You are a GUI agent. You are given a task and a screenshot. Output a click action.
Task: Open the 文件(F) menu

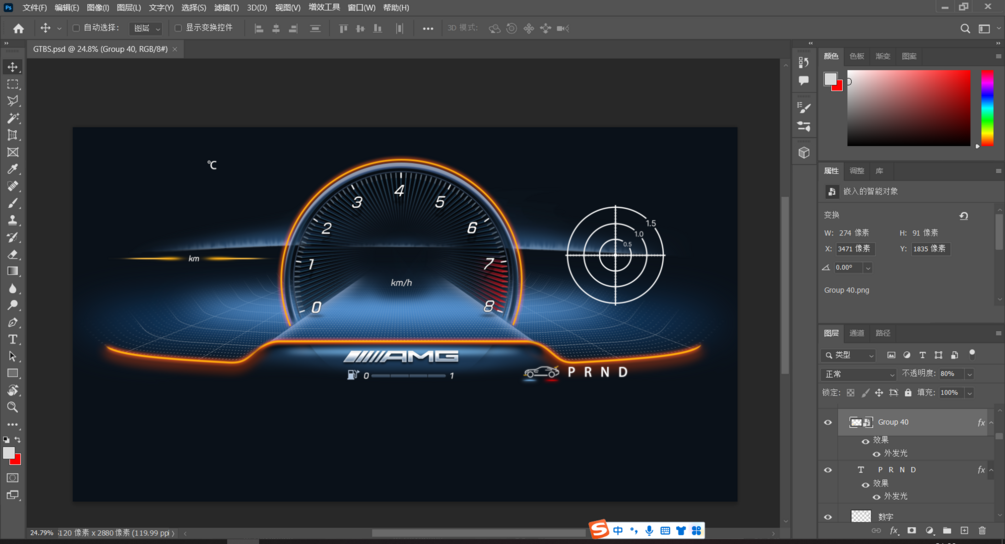pos(35,8)
